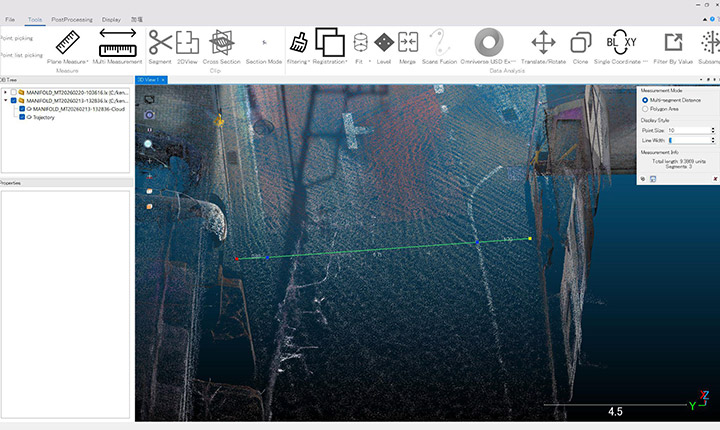The width and height of the screenshot is (720, 430).
Task: Click the magnifier zoom icon in viewport
Action: [148, 144]
